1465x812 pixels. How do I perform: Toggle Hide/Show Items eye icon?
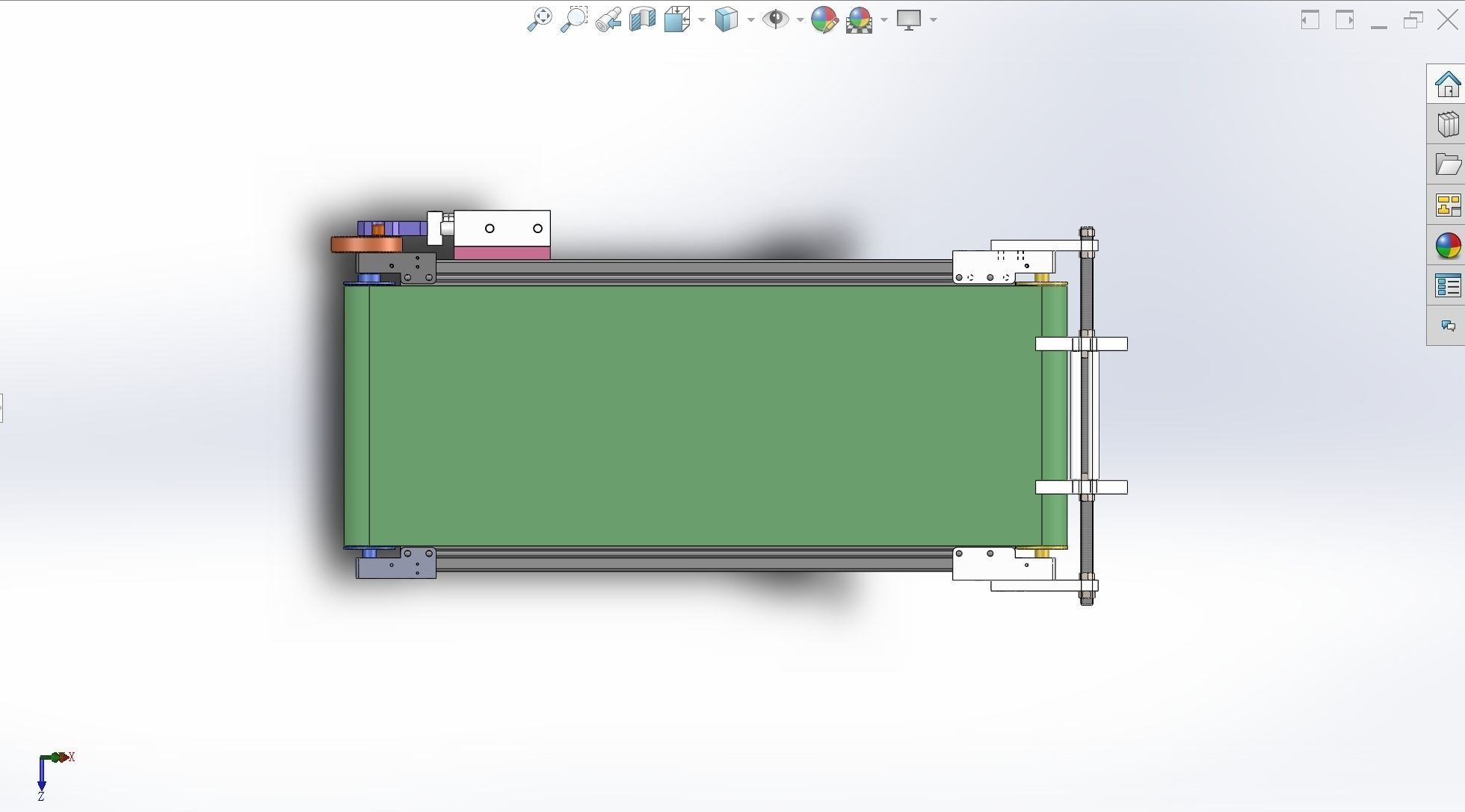(776, 19)
